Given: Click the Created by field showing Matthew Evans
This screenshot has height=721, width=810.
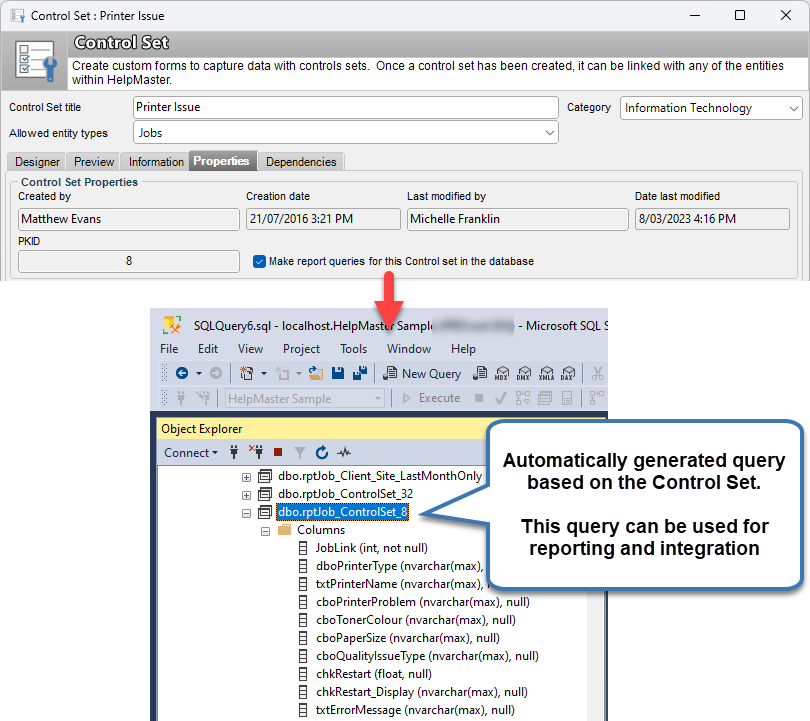Looking at the screenshot, I should (x=129, y=219).
